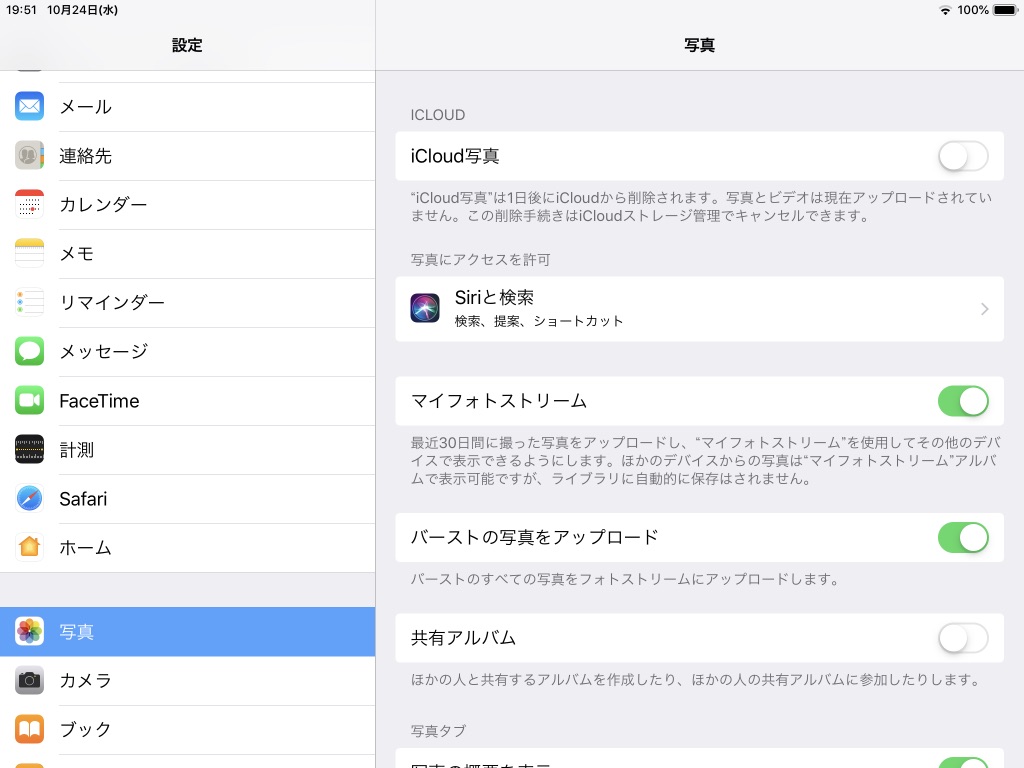1024x768 pixels.
Task: Tap the Messages (メッセージ) icon
Action: pos(29,351)
